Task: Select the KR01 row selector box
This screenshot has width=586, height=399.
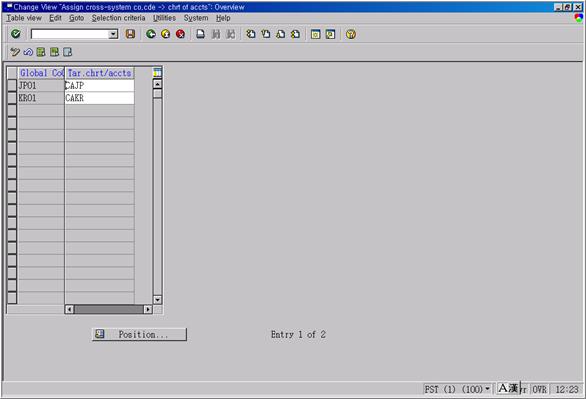Action: click(12, 98)
